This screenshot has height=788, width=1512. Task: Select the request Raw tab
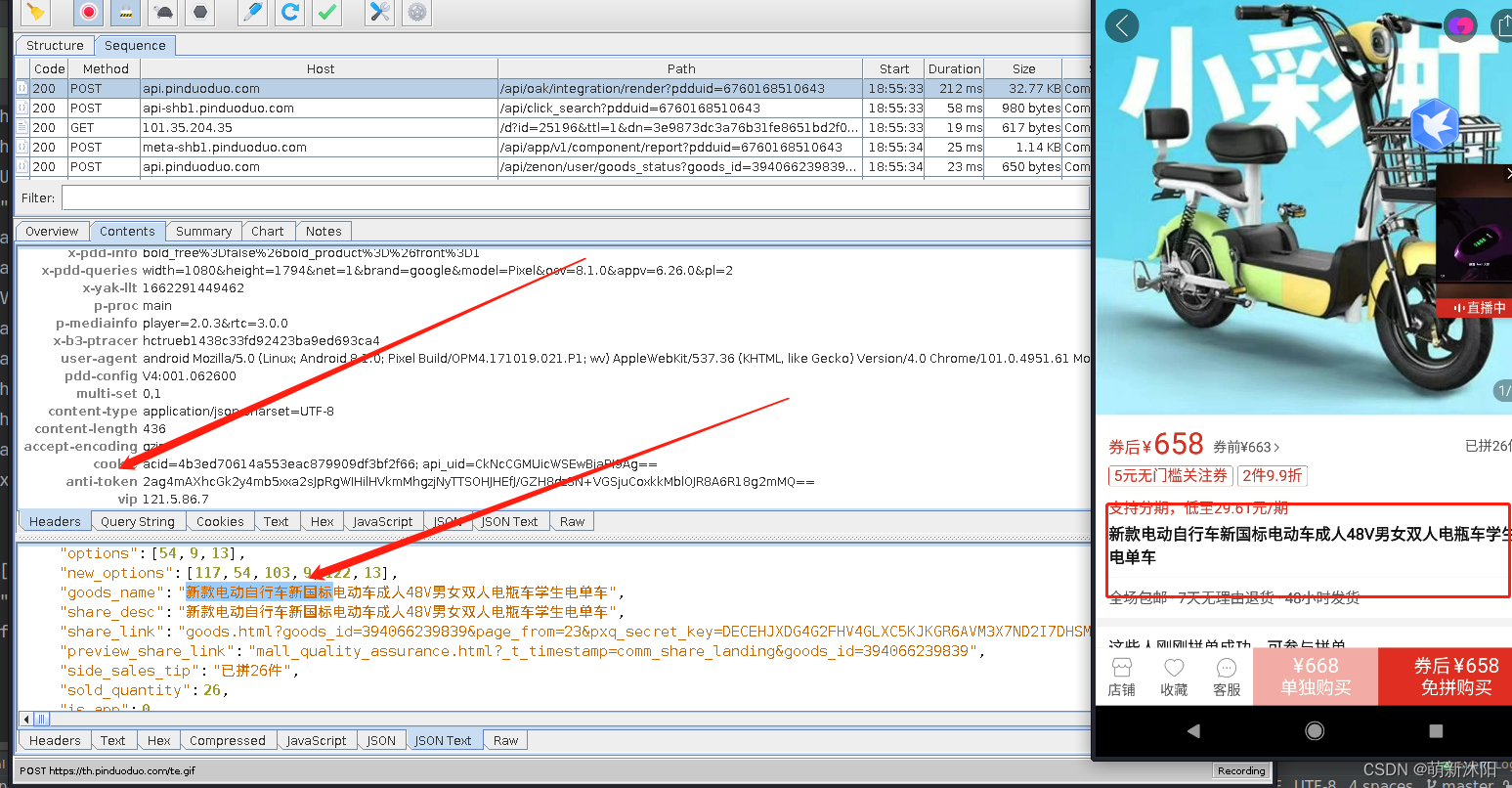click(572, 521)
